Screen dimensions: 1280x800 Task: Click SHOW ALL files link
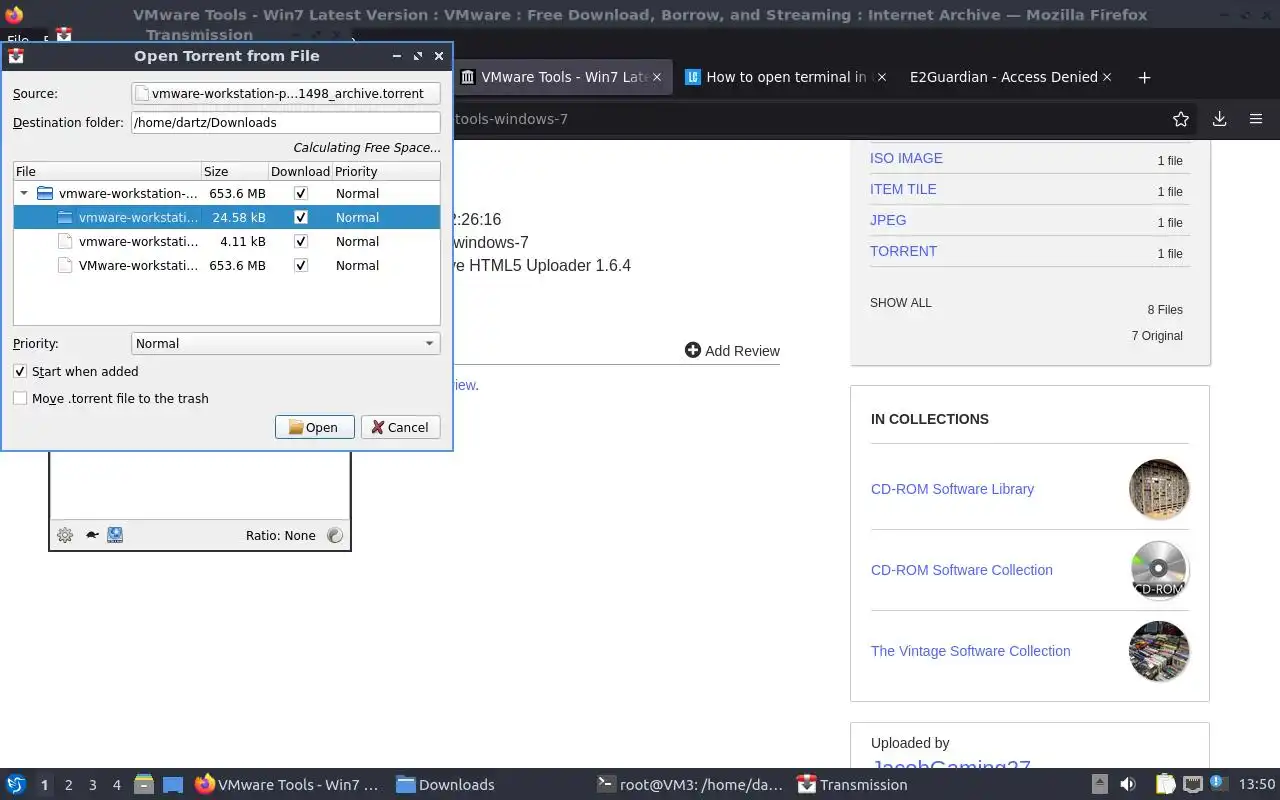click(901, 303)
